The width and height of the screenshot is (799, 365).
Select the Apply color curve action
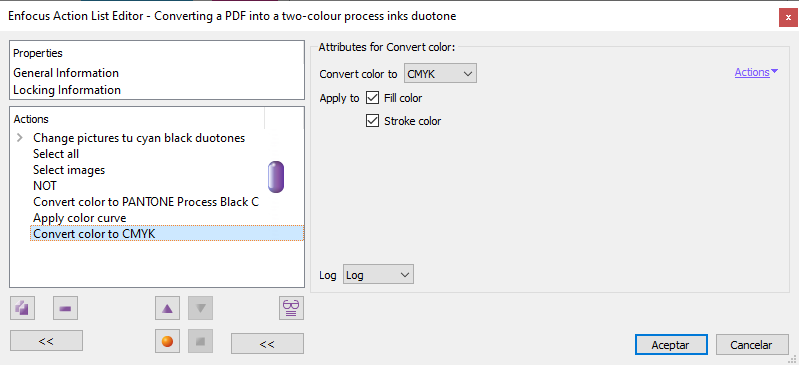click(x=79, y=218)
